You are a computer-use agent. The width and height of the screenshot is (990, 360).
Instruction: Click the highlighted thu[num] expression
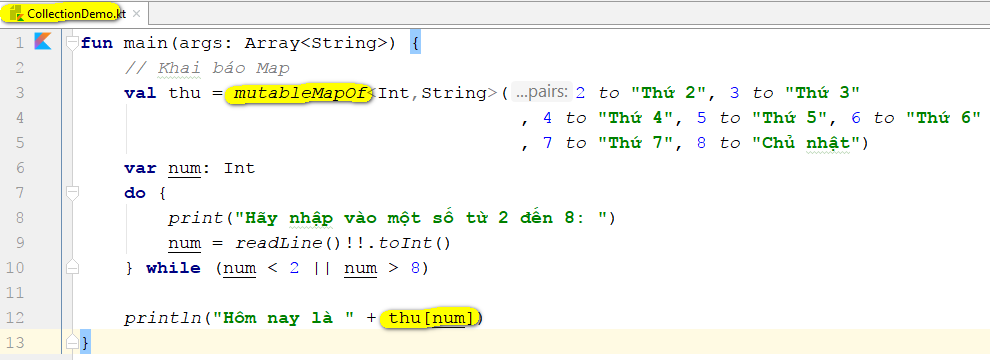pyautogui.click(x=431, y=318)
